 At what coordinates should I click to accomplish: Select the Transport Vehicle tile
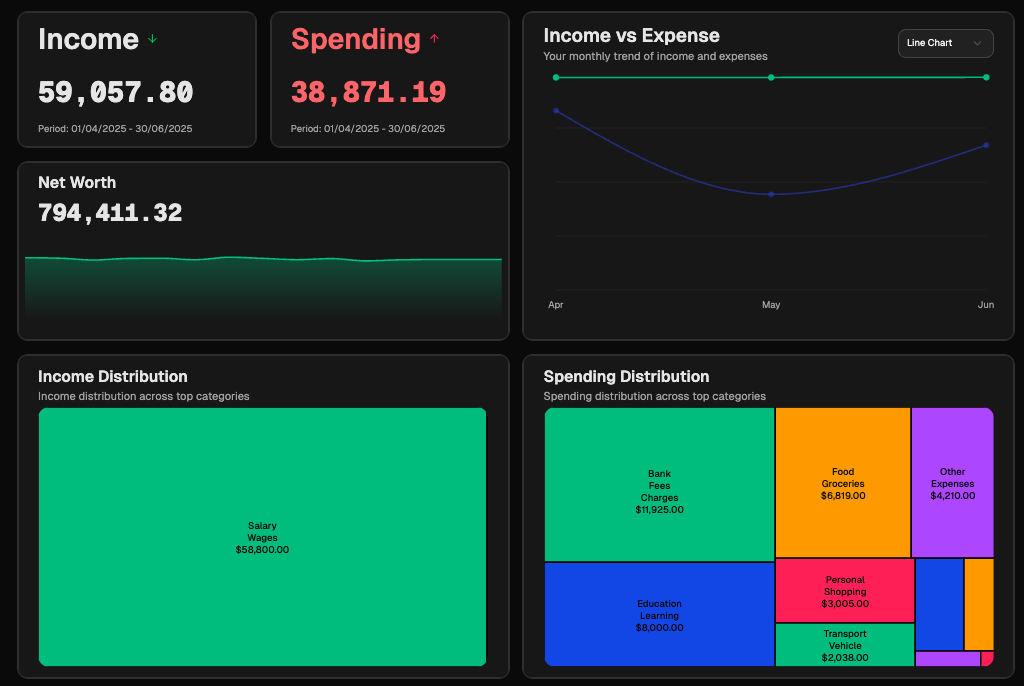tap(844, 644)
